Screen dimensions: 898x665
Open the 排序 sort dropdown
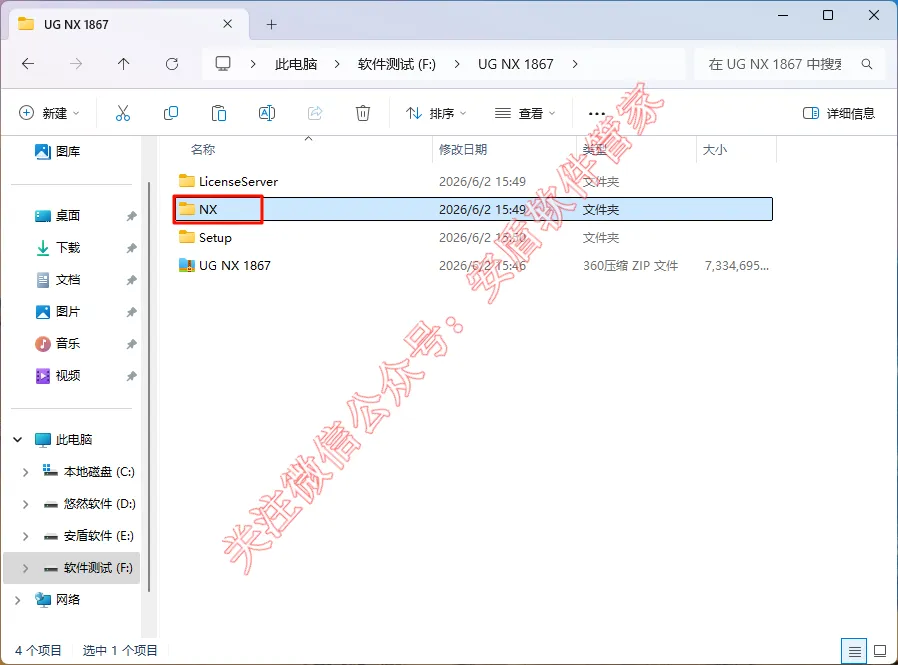coord(436,113)
